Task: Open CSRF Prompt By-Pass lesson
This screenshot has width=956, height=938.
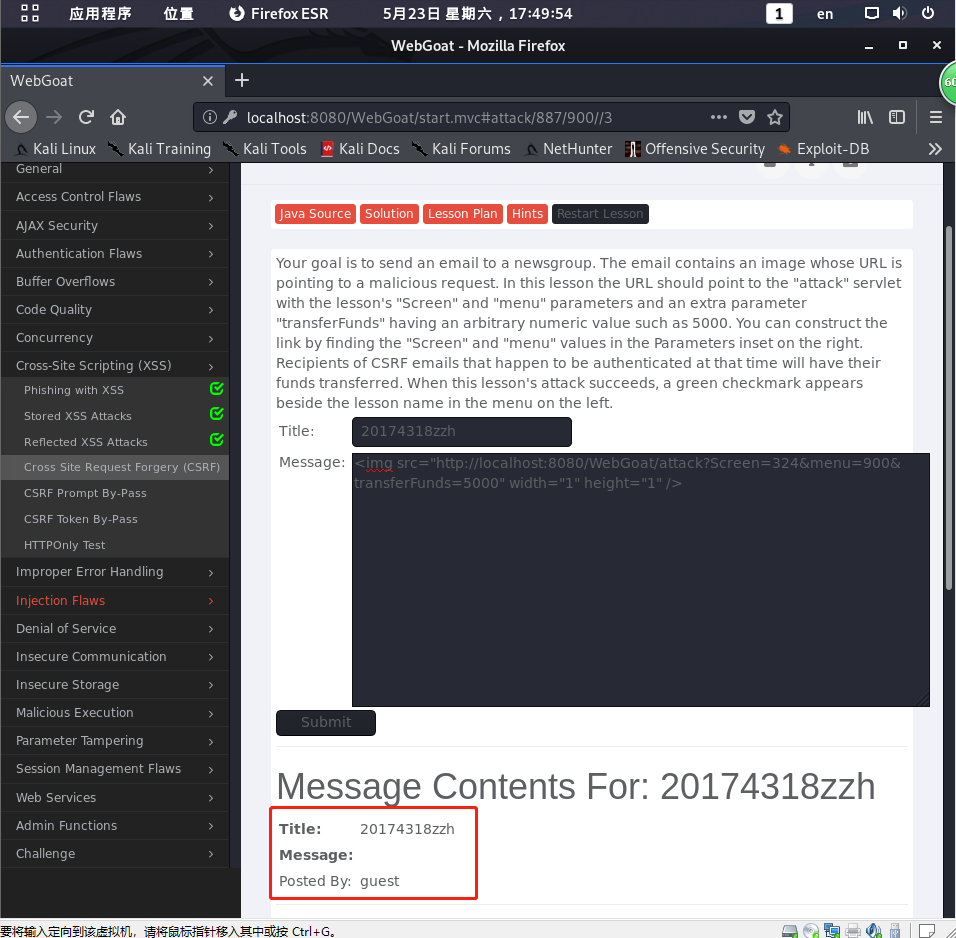Action: point(85,493)
